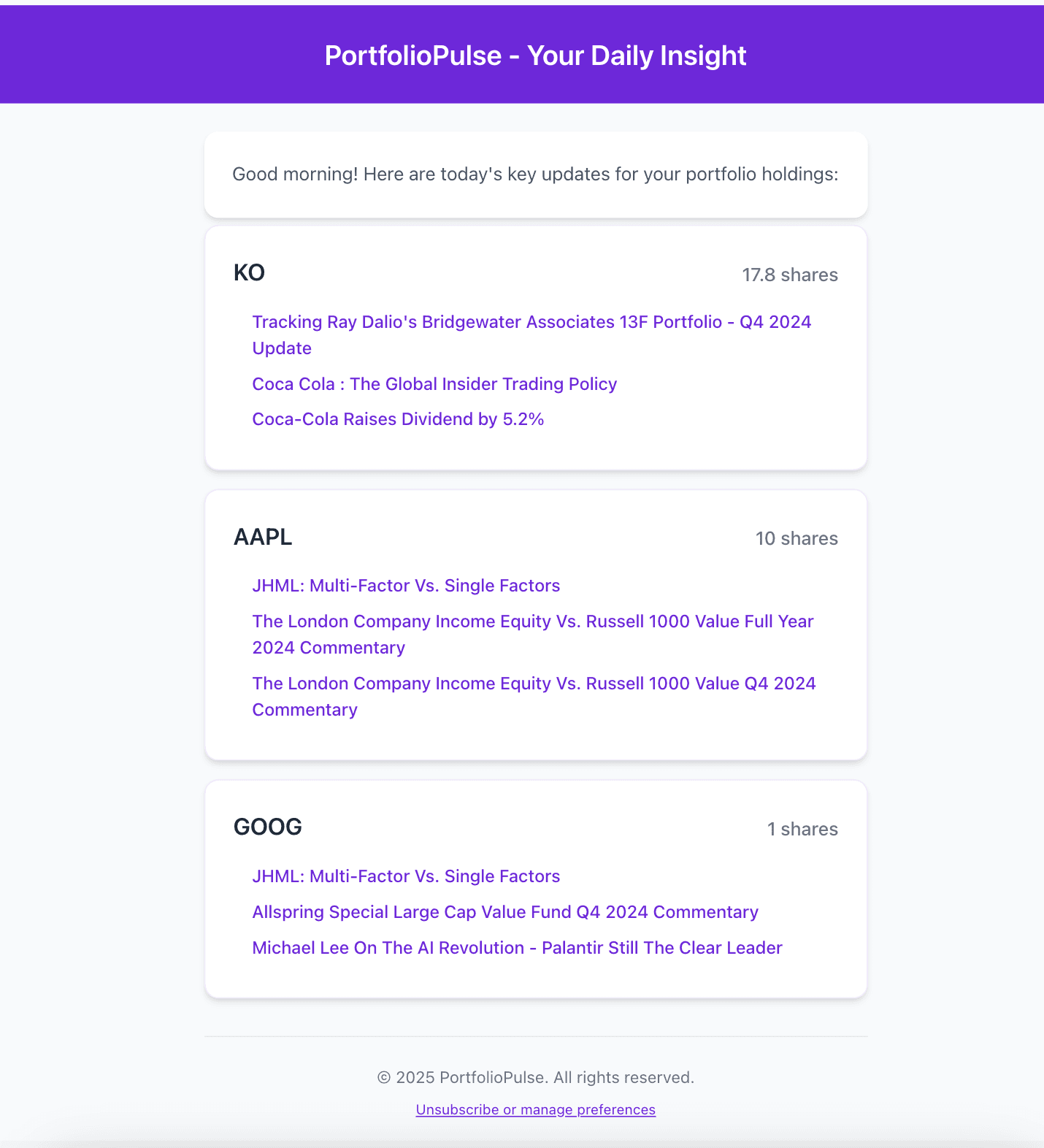Select the KO ticker heading
Image resolution: width=1044 pixels, height=1148 pixels.
tap(249, 272)
